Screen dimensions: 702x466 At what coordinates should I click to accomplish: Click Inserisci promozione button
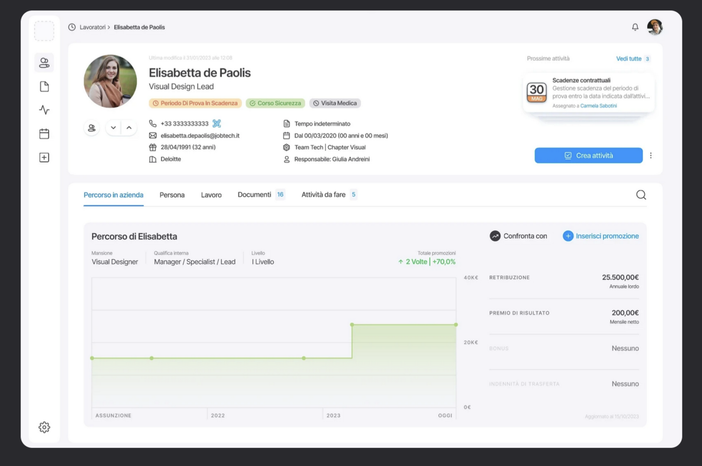pyautogui.click(x=600, y=236)
